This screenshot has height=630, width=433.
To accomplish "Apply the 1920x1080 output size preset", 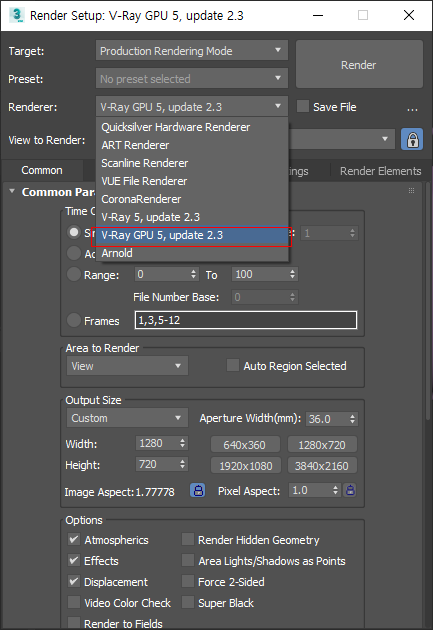I will [245, 466].
